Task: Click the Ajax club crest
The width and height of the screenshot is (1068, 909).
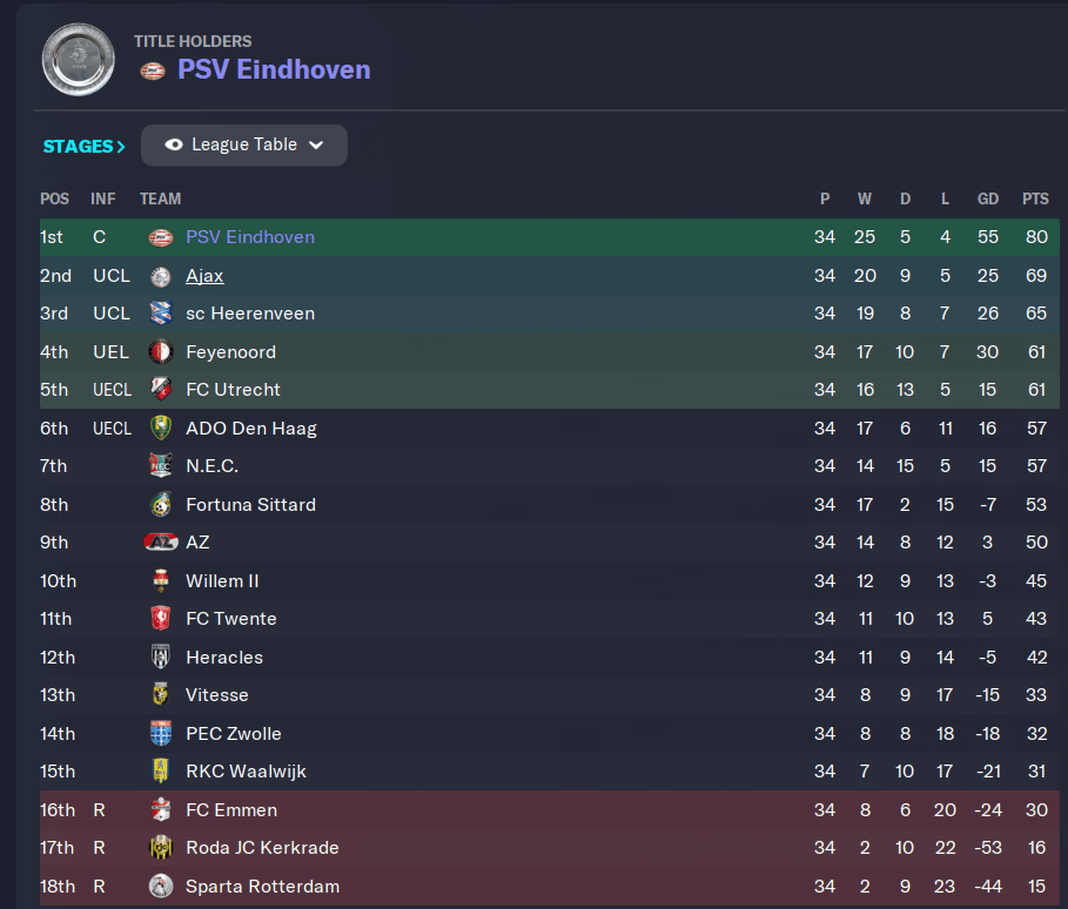Action: (161, 276)
